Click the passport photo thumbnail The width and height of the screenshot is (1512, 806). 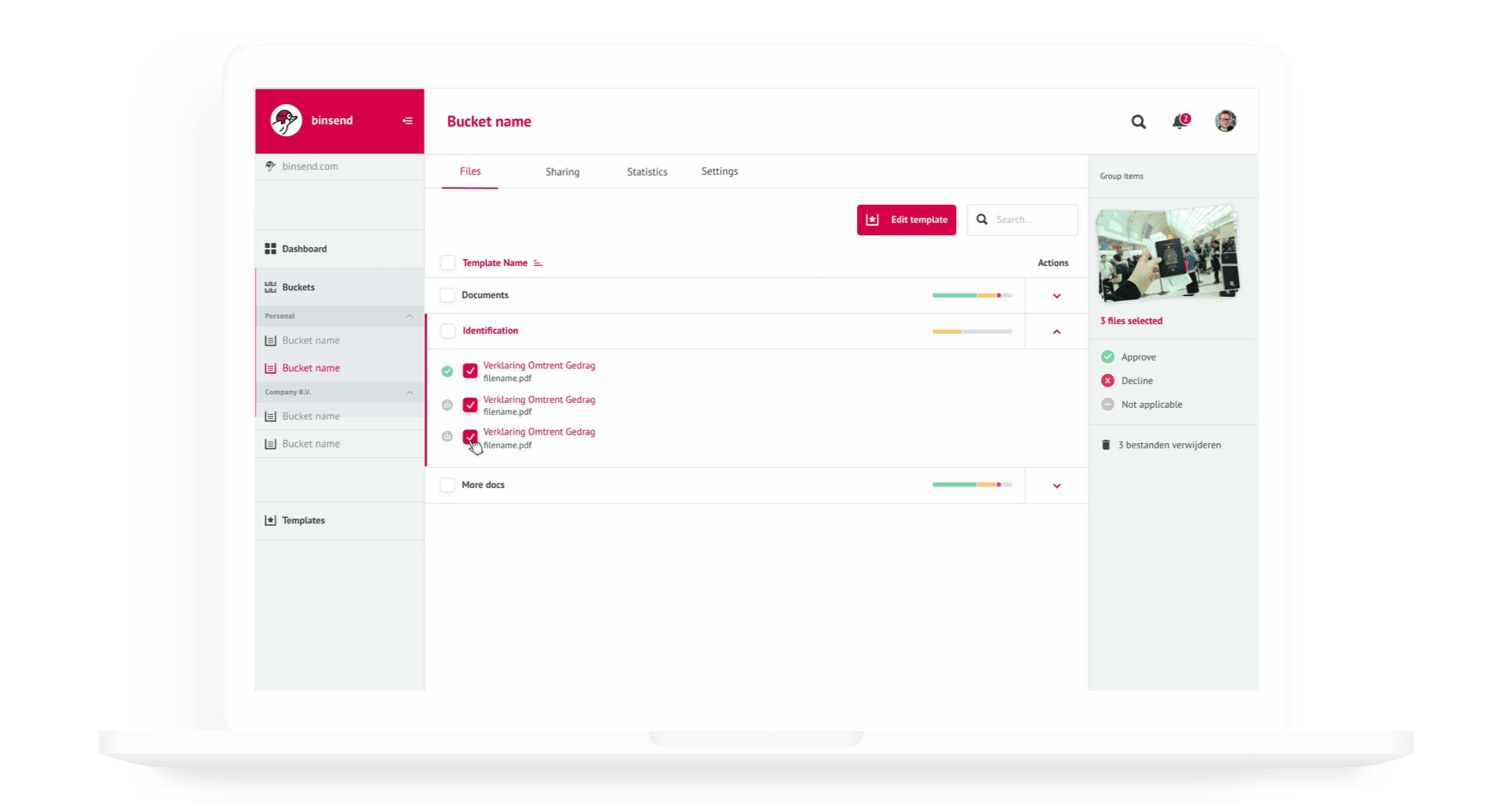[1168, 253]
